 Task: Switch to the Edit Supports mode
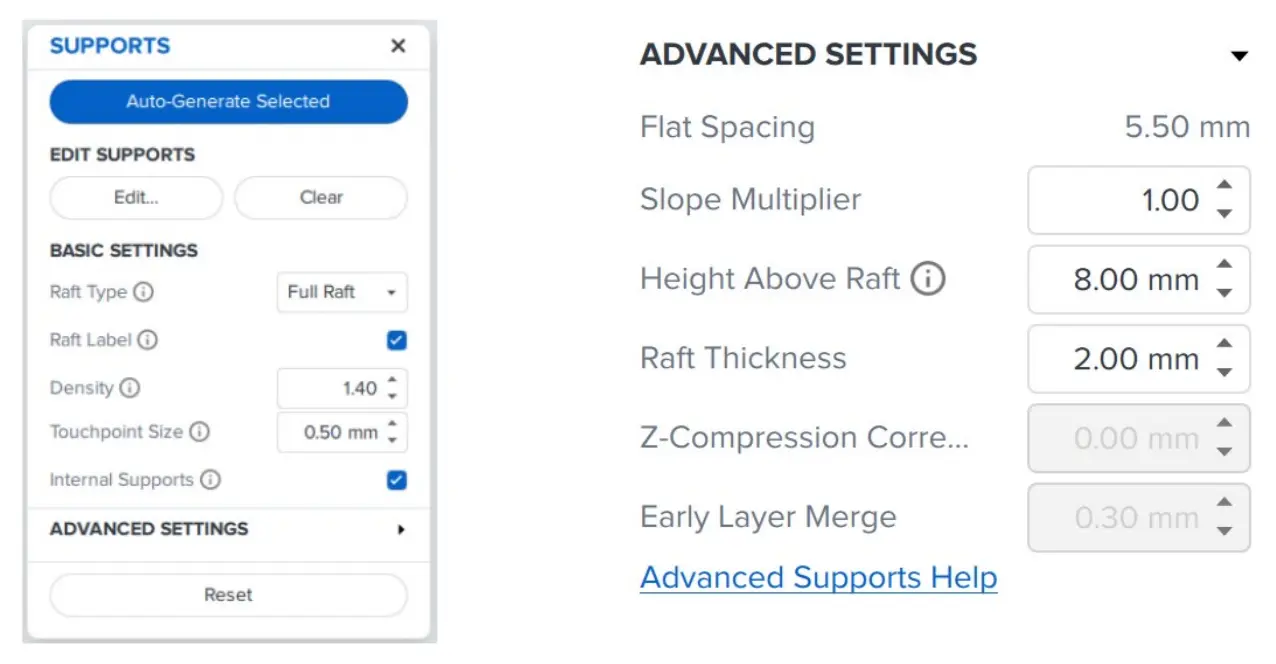pos(135,197)
